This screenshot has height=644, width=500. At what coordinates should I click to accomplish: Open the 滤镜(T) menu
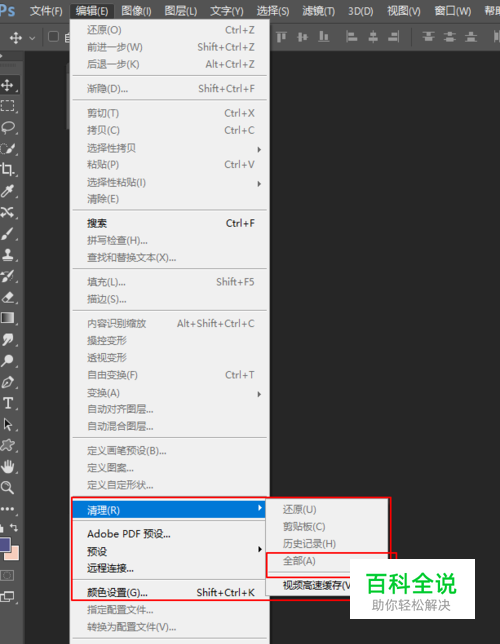[x=318, y=11]
